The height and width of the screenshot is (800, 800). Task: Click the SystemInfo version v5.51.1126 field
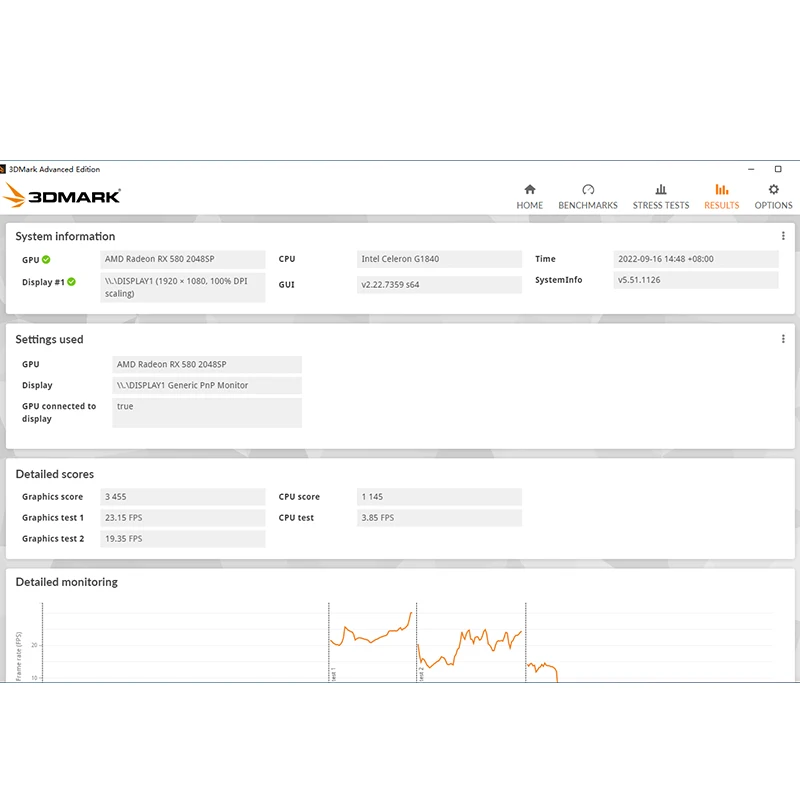[x=695, y=280]
